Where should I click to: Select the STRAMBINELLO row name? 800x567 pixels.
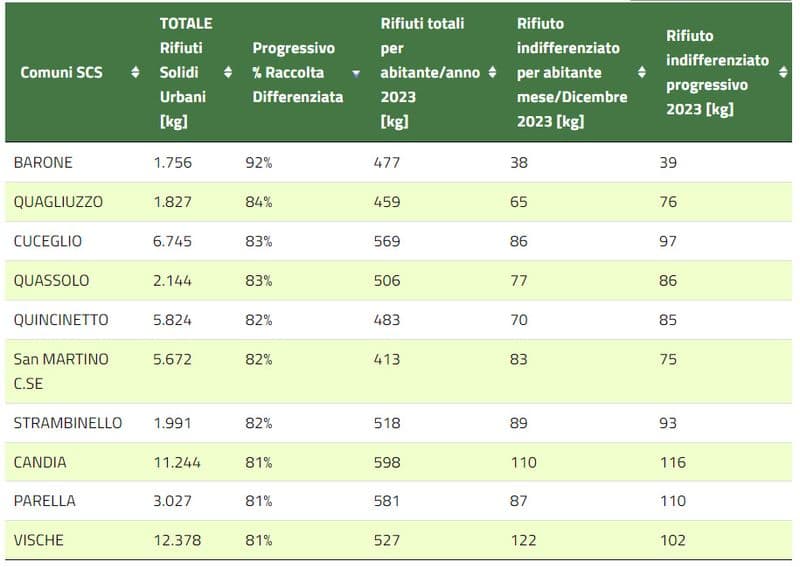point(68,423)
